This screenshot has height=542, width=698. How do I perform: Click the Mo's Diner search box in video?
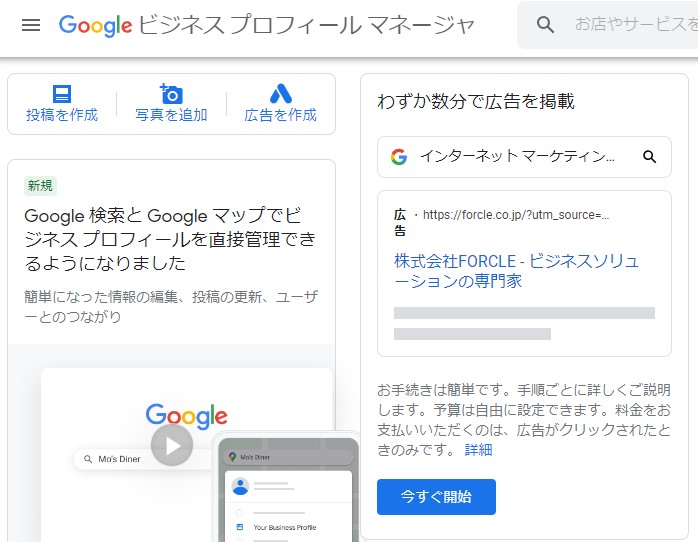pyautogui.click(x=142, y=459)
